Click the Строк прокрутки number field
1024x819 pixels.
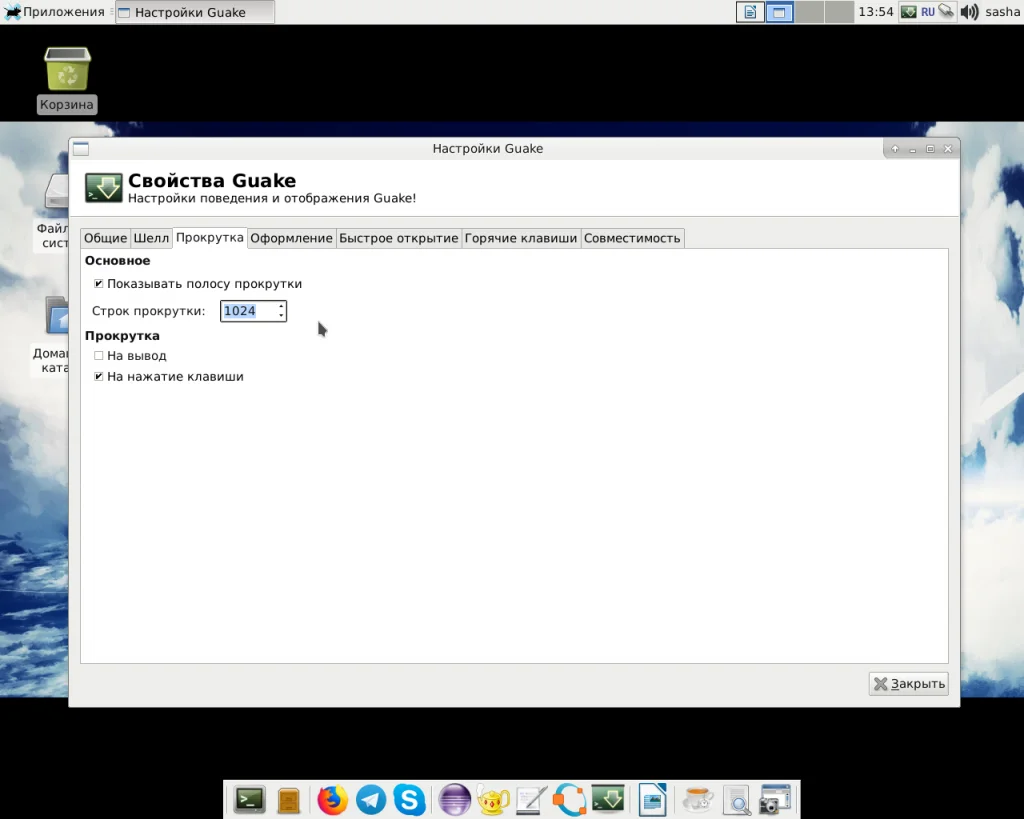[x=248, y=311]
